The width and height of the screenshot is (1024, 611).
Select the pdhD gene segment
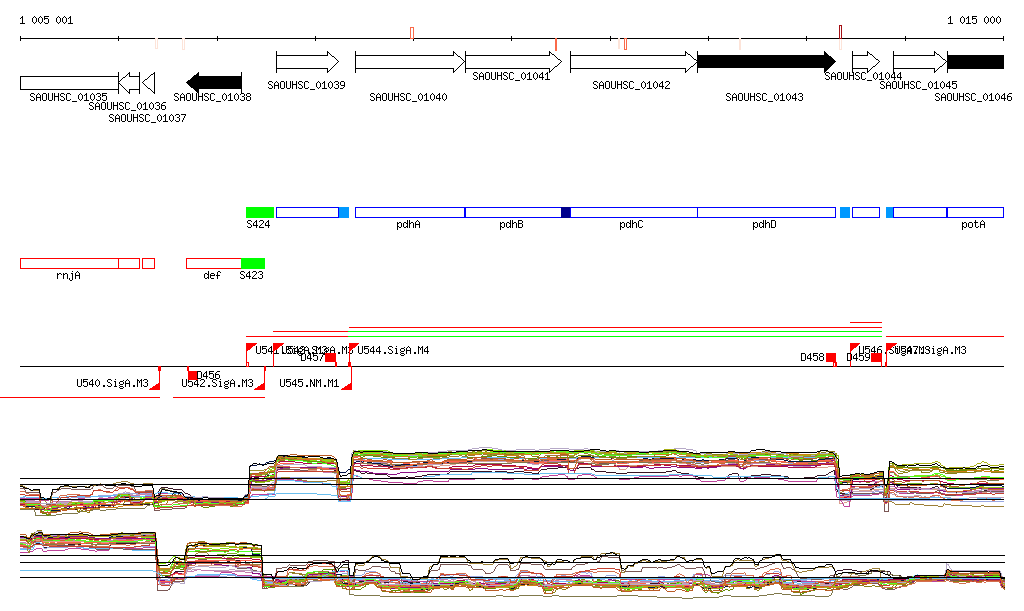pyautogui.click(x=765, y=212)
